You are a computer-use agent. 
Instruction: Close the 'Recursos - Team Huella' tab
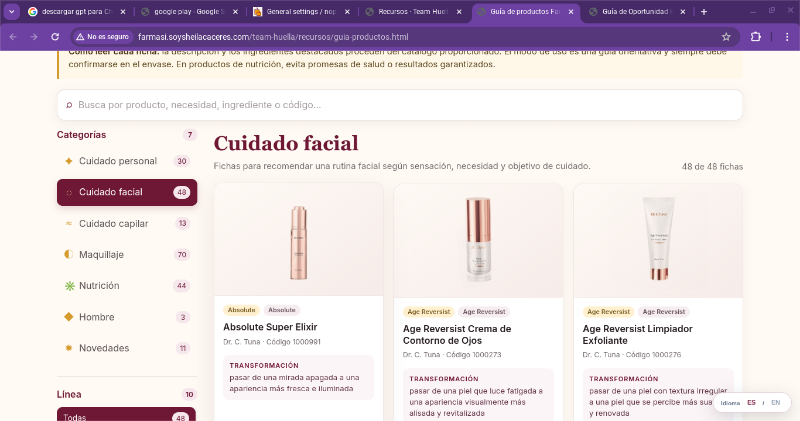[x=459, y=12]
